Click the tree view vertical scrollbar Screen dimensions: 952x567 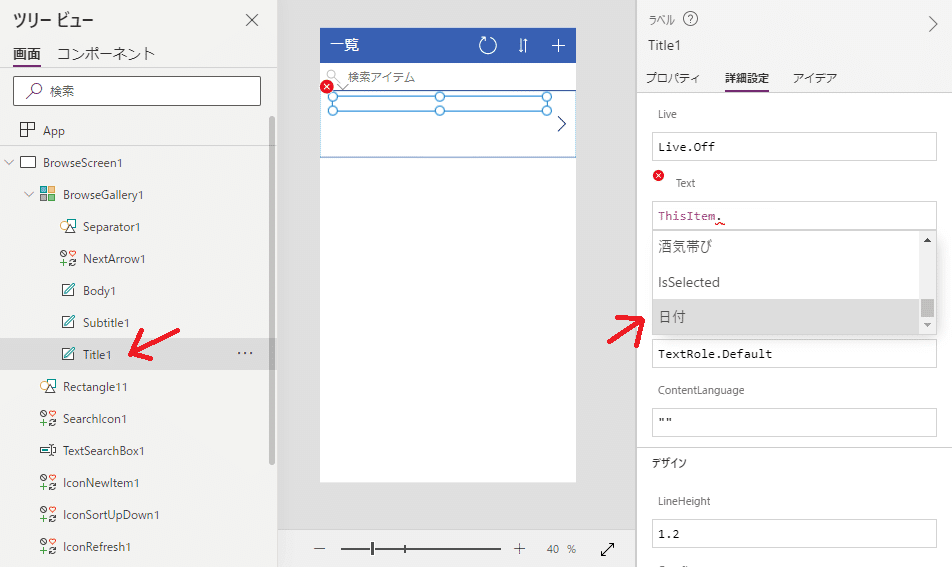tap(272, 290)
